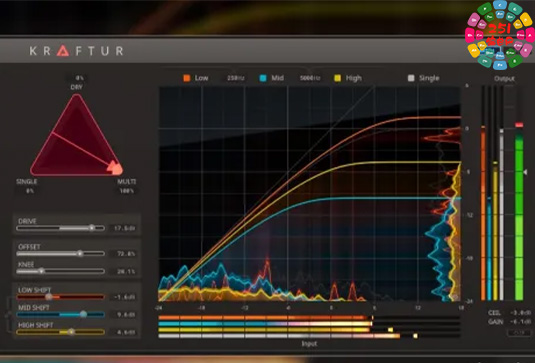
Task: Adjust the KNEE slider handle
Action: 41,271
